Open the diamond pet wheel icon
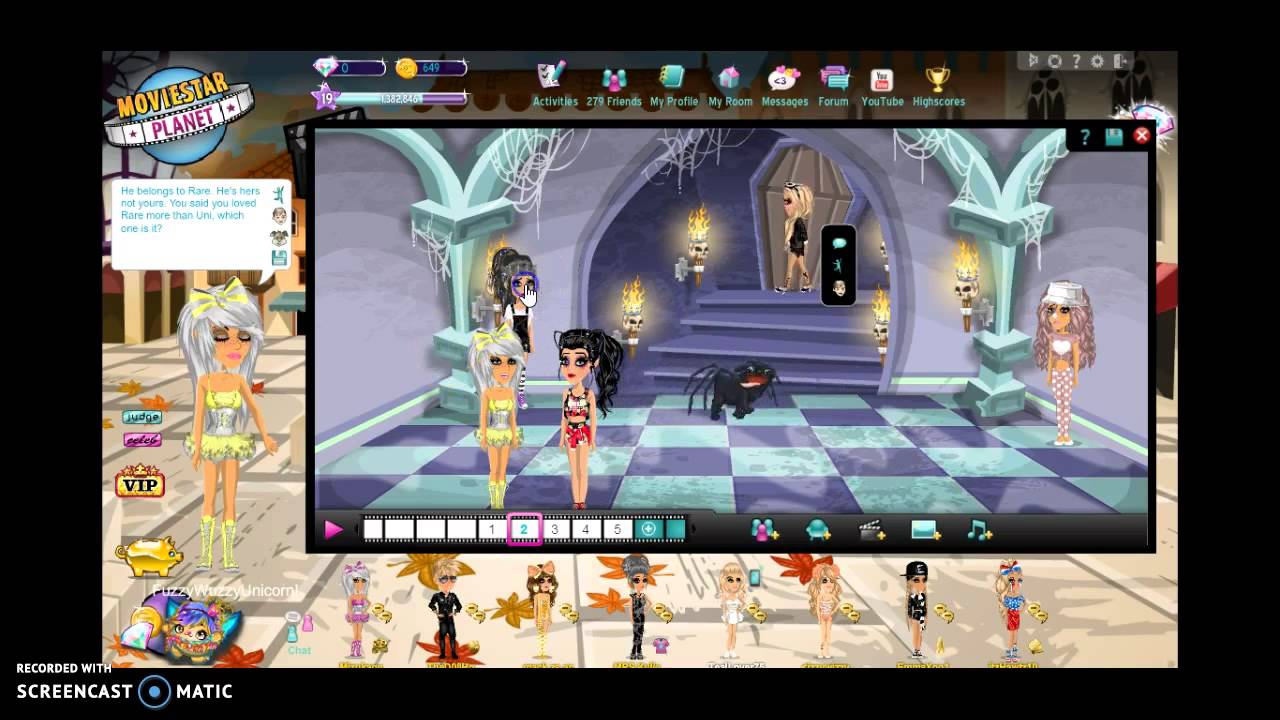This screenshot has height=720, width=1280. [x=180, y=631]
